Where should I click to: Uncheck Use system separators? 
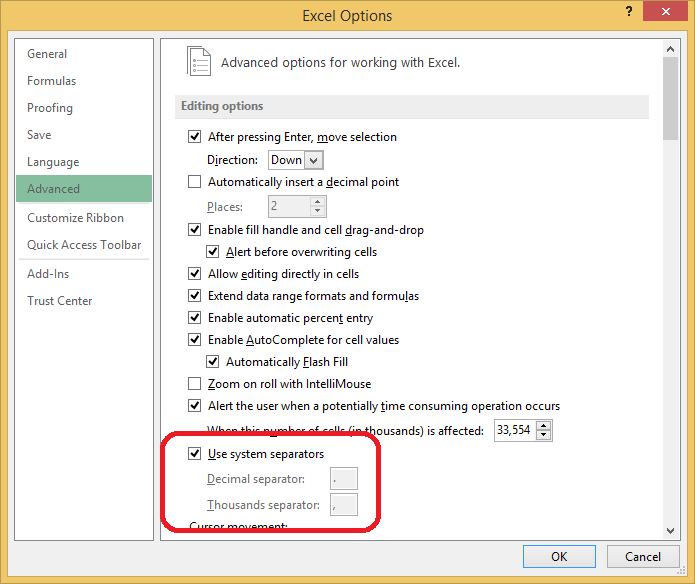click(x=195, y=454)
